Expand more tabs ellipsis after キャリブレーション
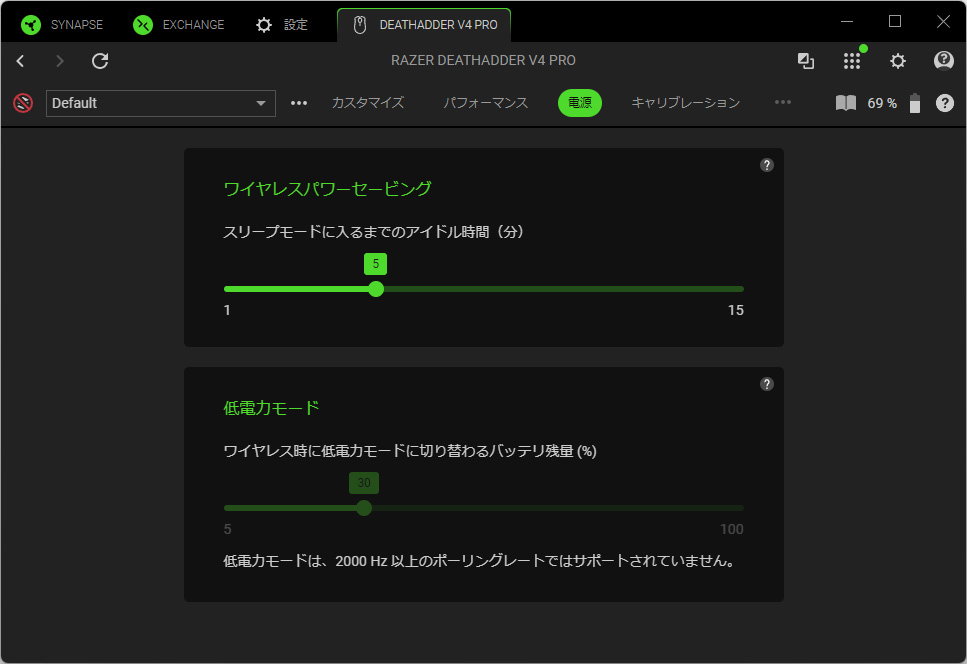Screen dimensions: 967x664 (x=783, y=102)
